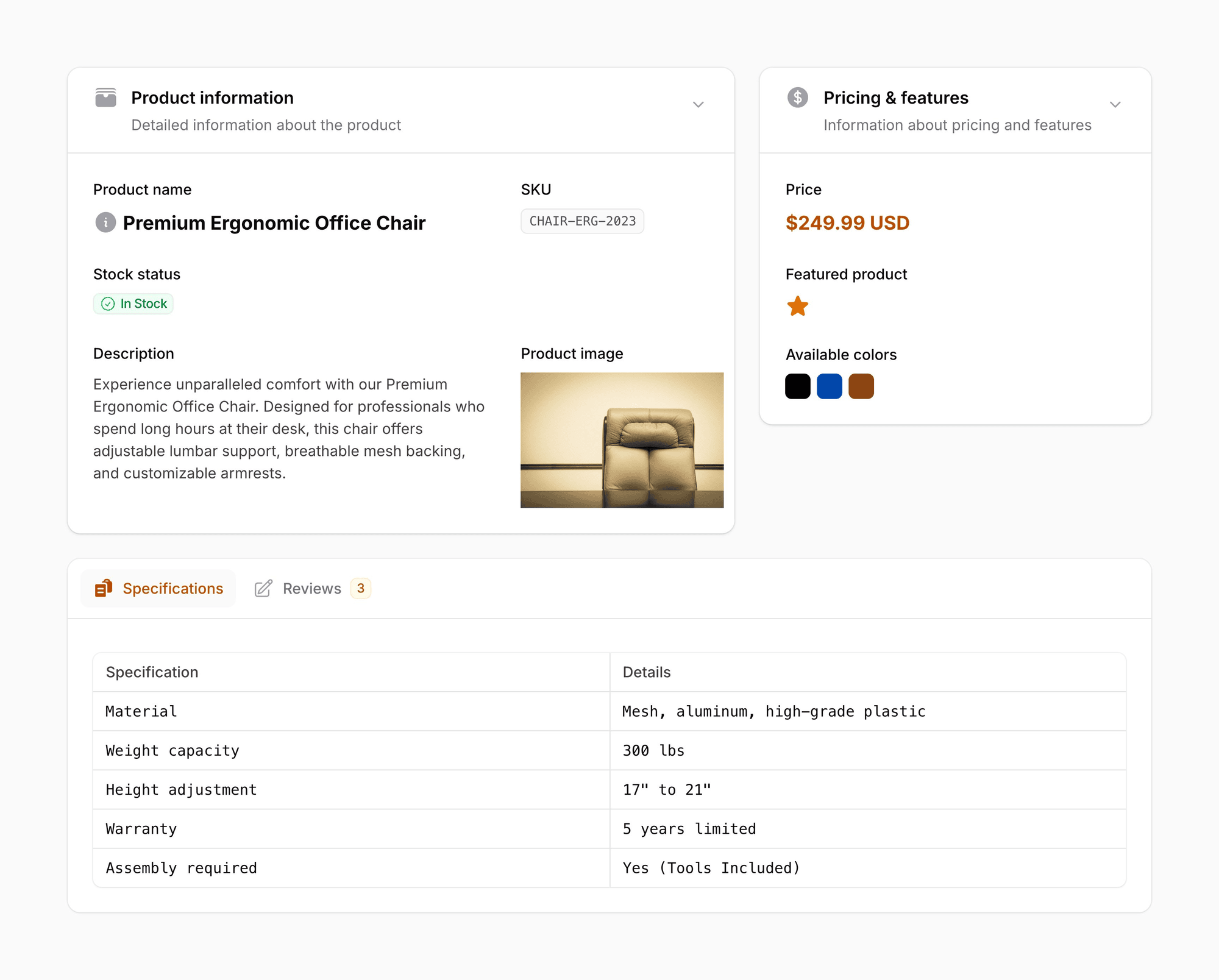Image resolution: width=1219 pixels, height=980 pixels.
Task: Click the Premium Ergonomic Office Chair name
Action: point(274,222)
